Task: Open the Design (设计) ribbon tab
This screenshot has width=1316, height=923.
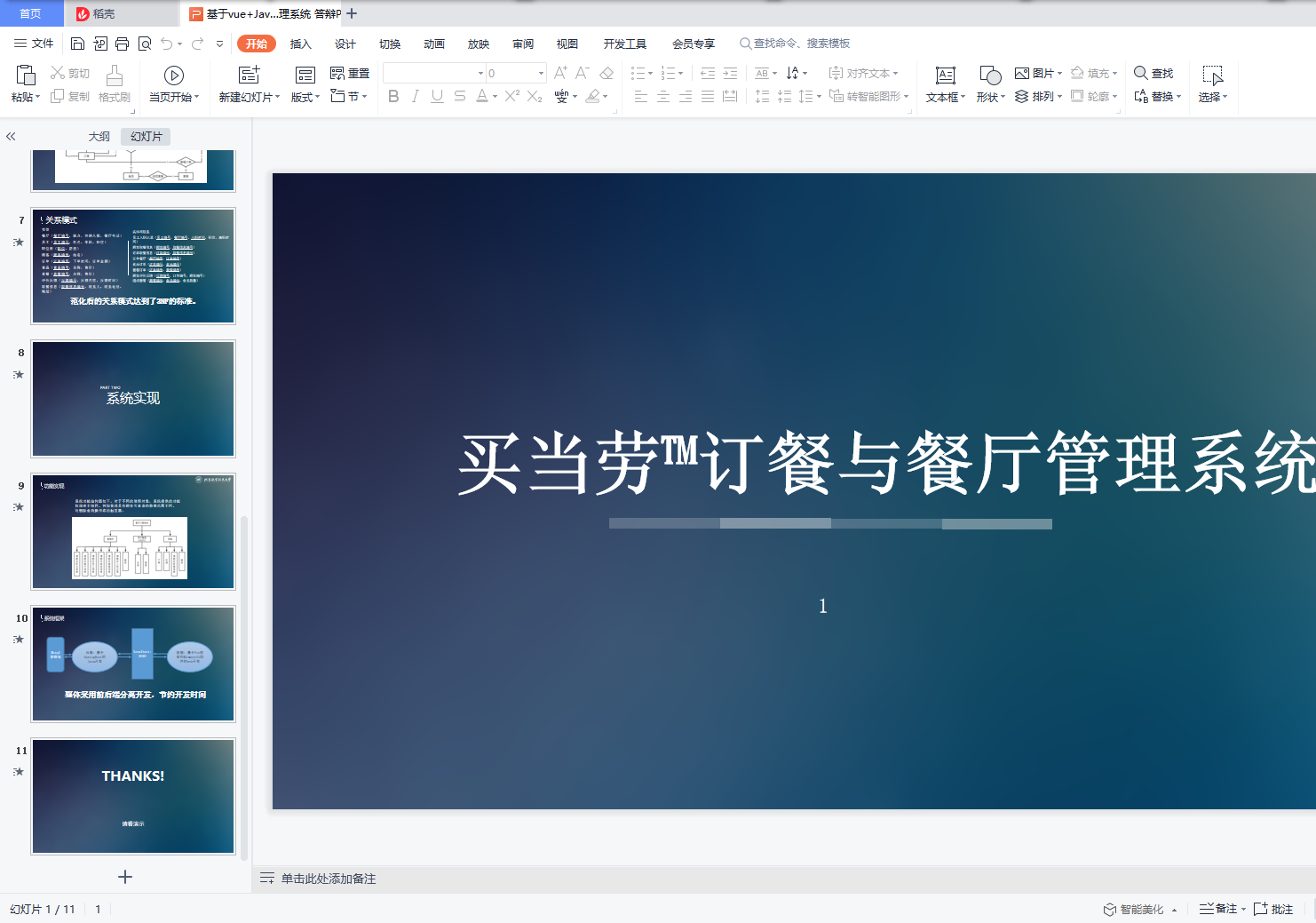Action: (345, 44)
